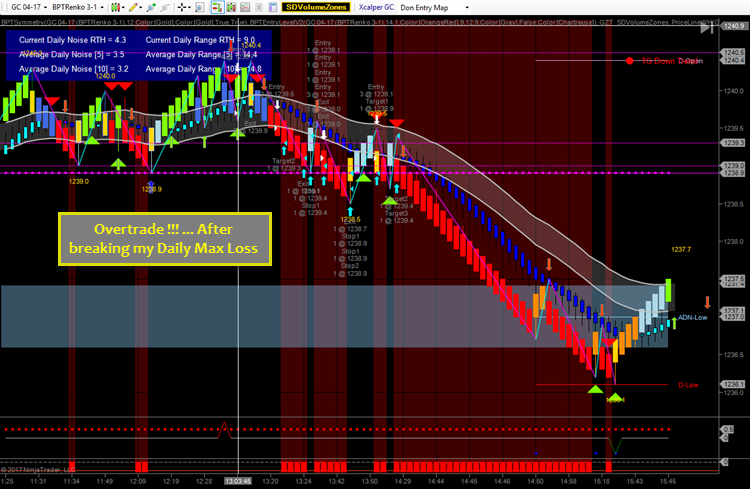Select the pencil drawing tools icon

132,7
